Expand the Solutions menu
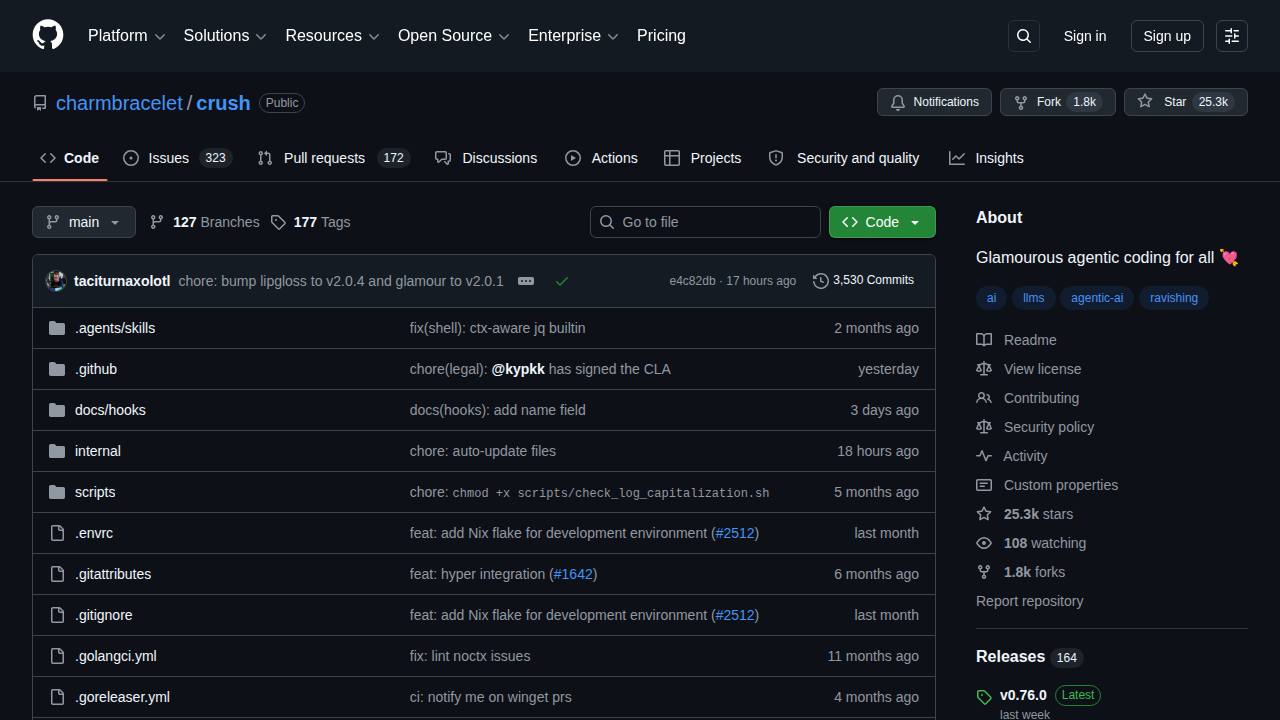The image size is (1280, 720). click(x=225, y=36)
